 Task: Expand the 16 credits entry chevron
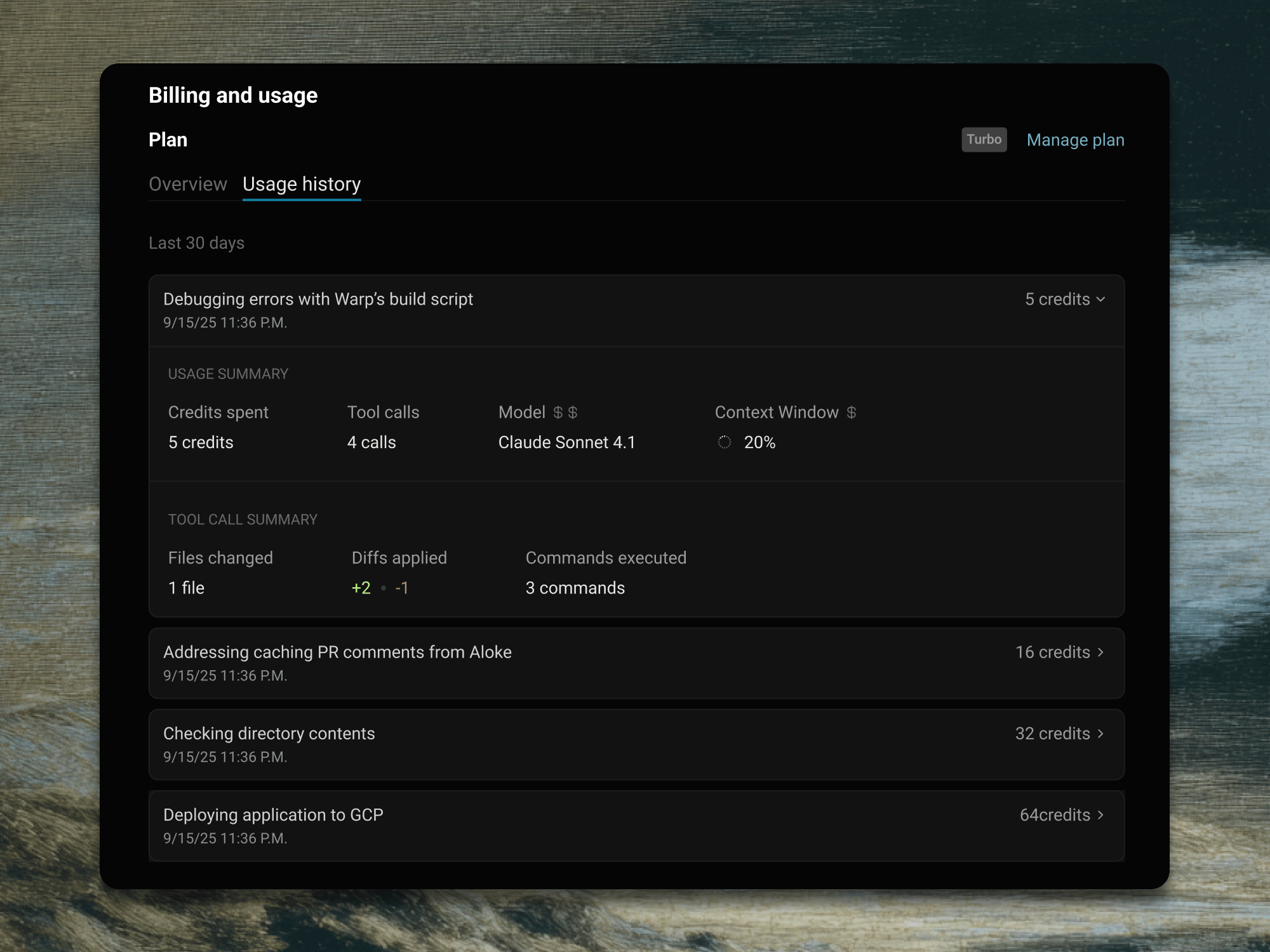point(1101,652)
